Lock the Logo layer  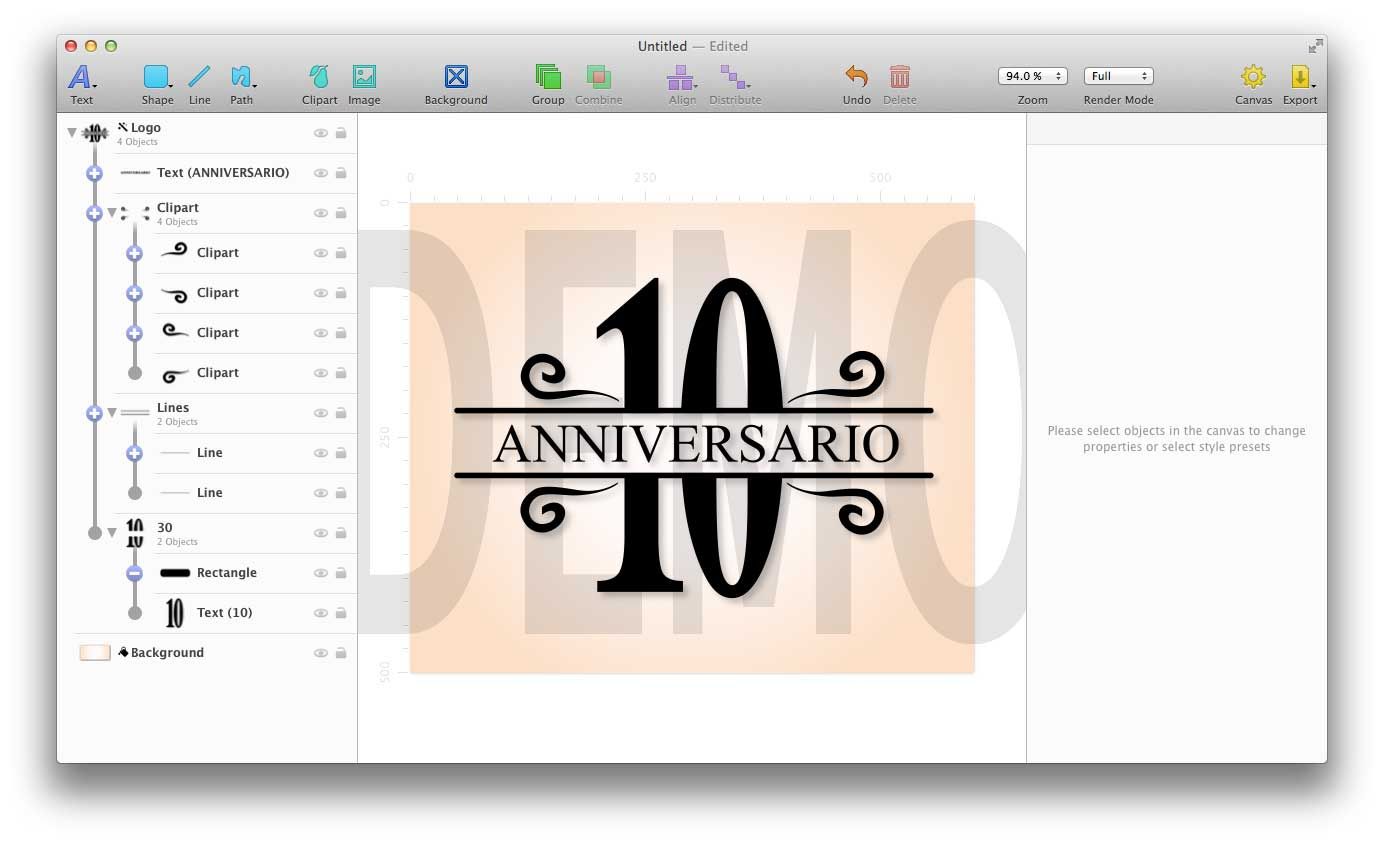(x=341, y=133)
